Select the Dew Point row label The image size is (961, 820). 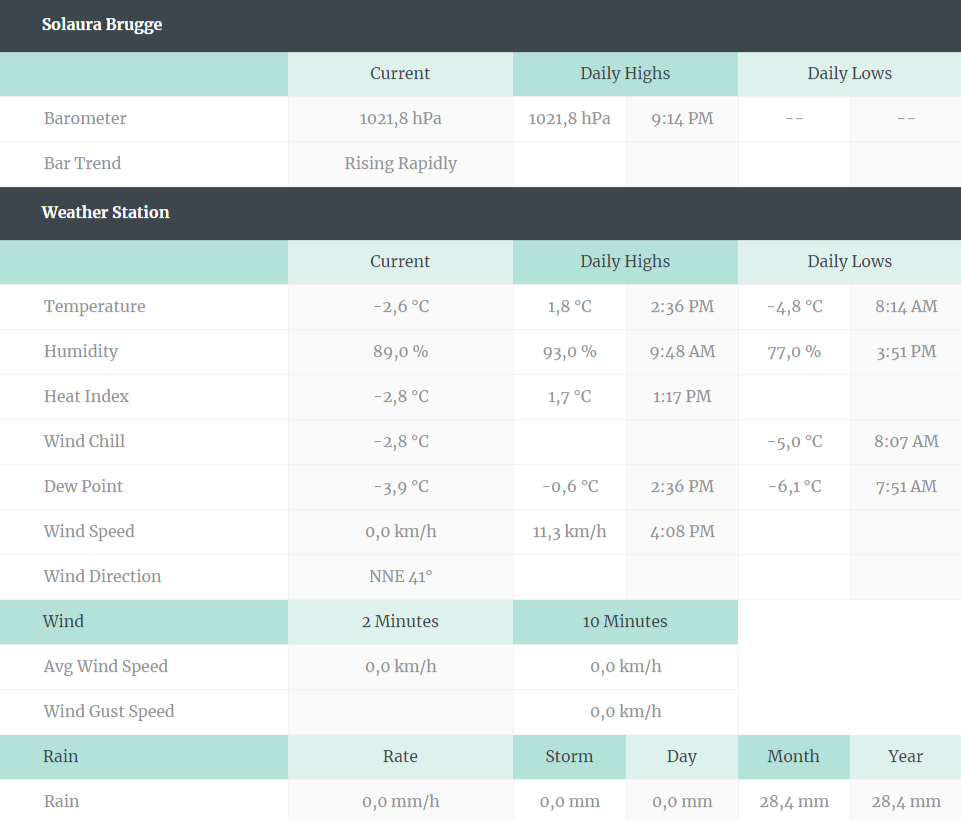(83, 486)
